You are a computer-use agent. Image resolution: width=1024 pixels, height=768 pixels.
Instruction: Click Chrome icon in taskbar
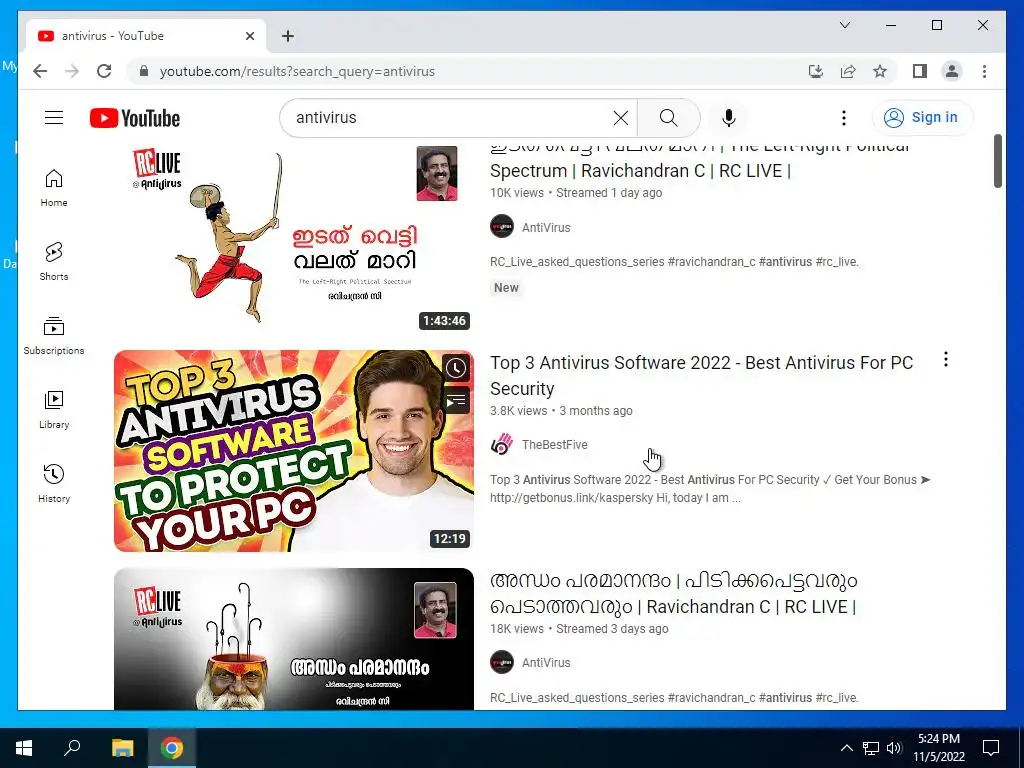coord(172,748)
